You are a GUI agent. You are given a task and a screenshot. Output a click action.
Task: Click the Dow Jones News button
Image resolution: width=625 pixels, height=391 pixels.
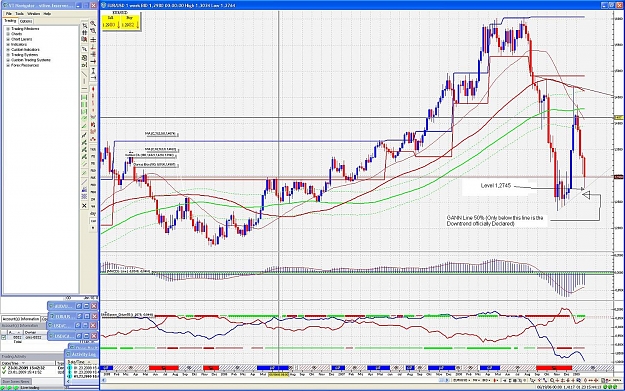(16, 381)
